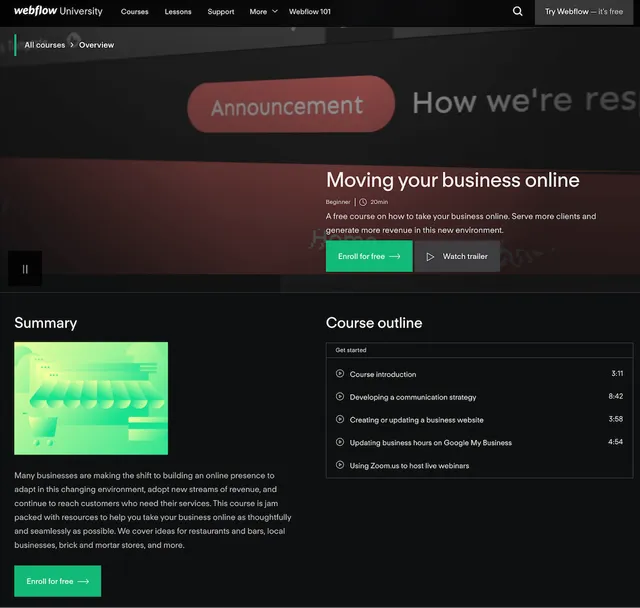Click play icon for Using Zoom.us lesson
Screen dimensions: 640x608
click(x=340, y=465)
